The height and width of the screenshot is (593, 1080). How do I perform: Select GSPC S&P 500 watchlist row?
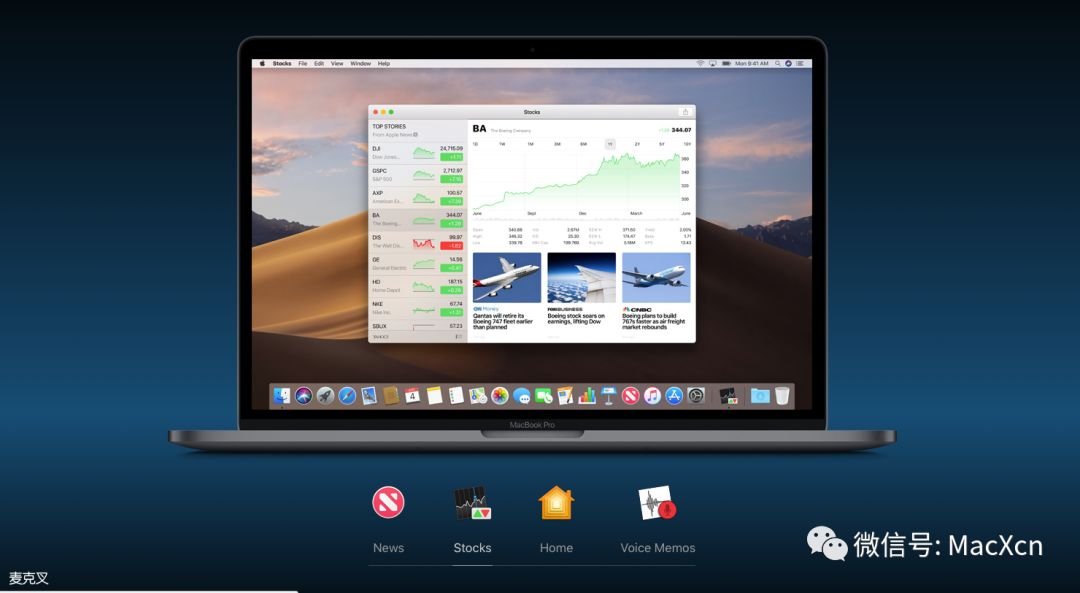418,175
